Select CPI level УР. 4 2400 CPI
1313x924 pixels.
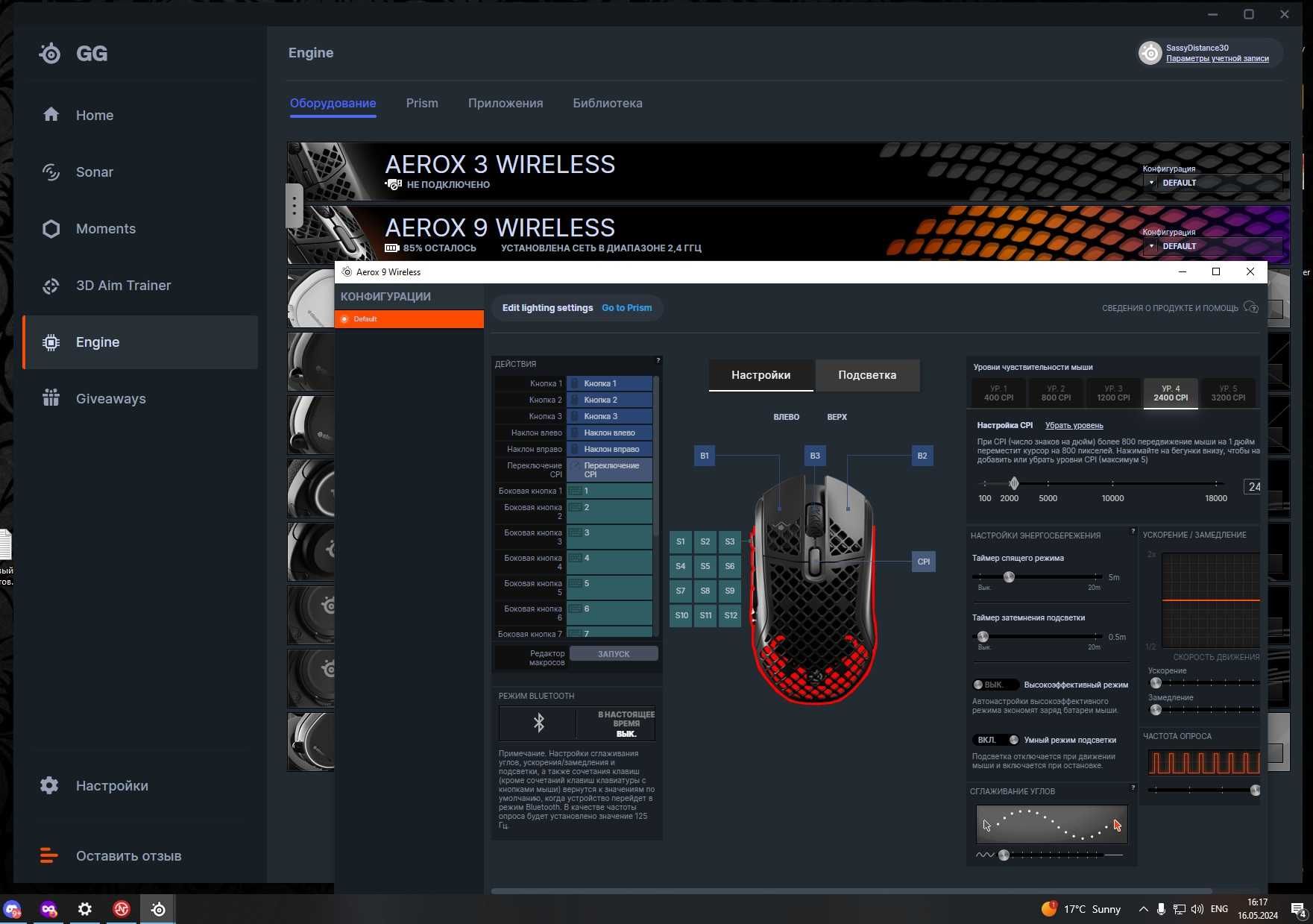[1171, 393]
